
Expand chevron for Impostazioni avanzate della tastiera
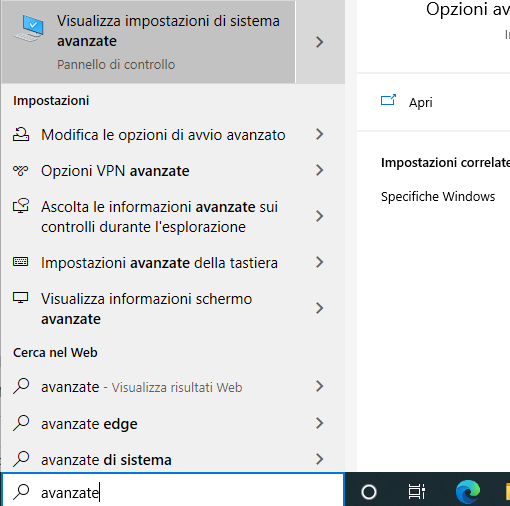(x=320, y=262)
